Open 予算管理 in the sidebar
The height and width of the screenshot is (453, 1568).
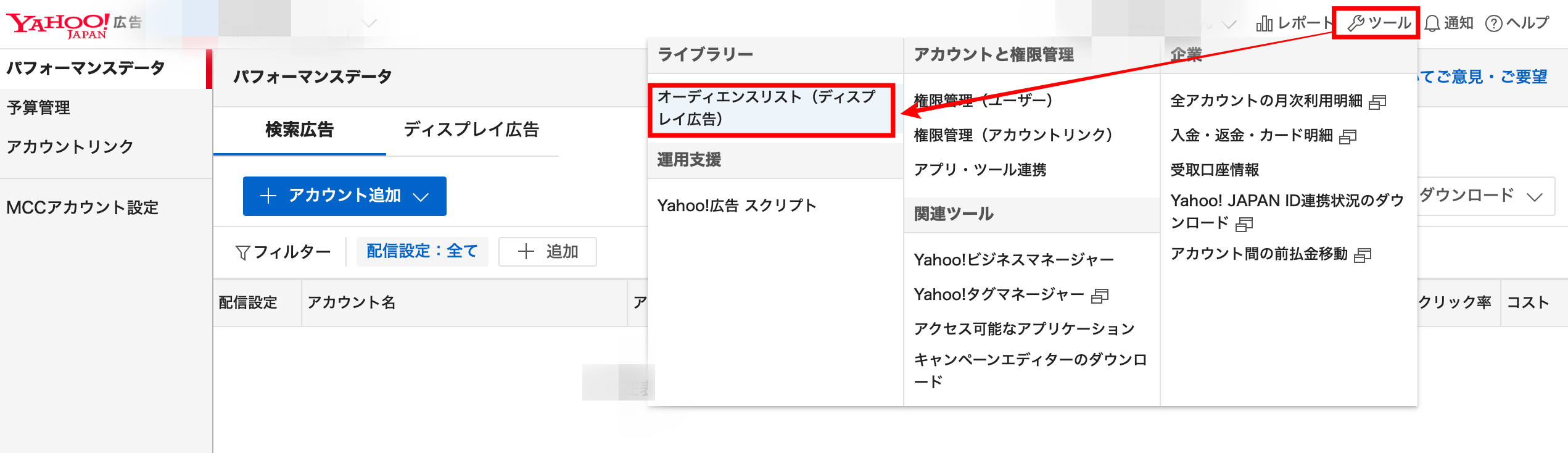click(x=38, y=108)
